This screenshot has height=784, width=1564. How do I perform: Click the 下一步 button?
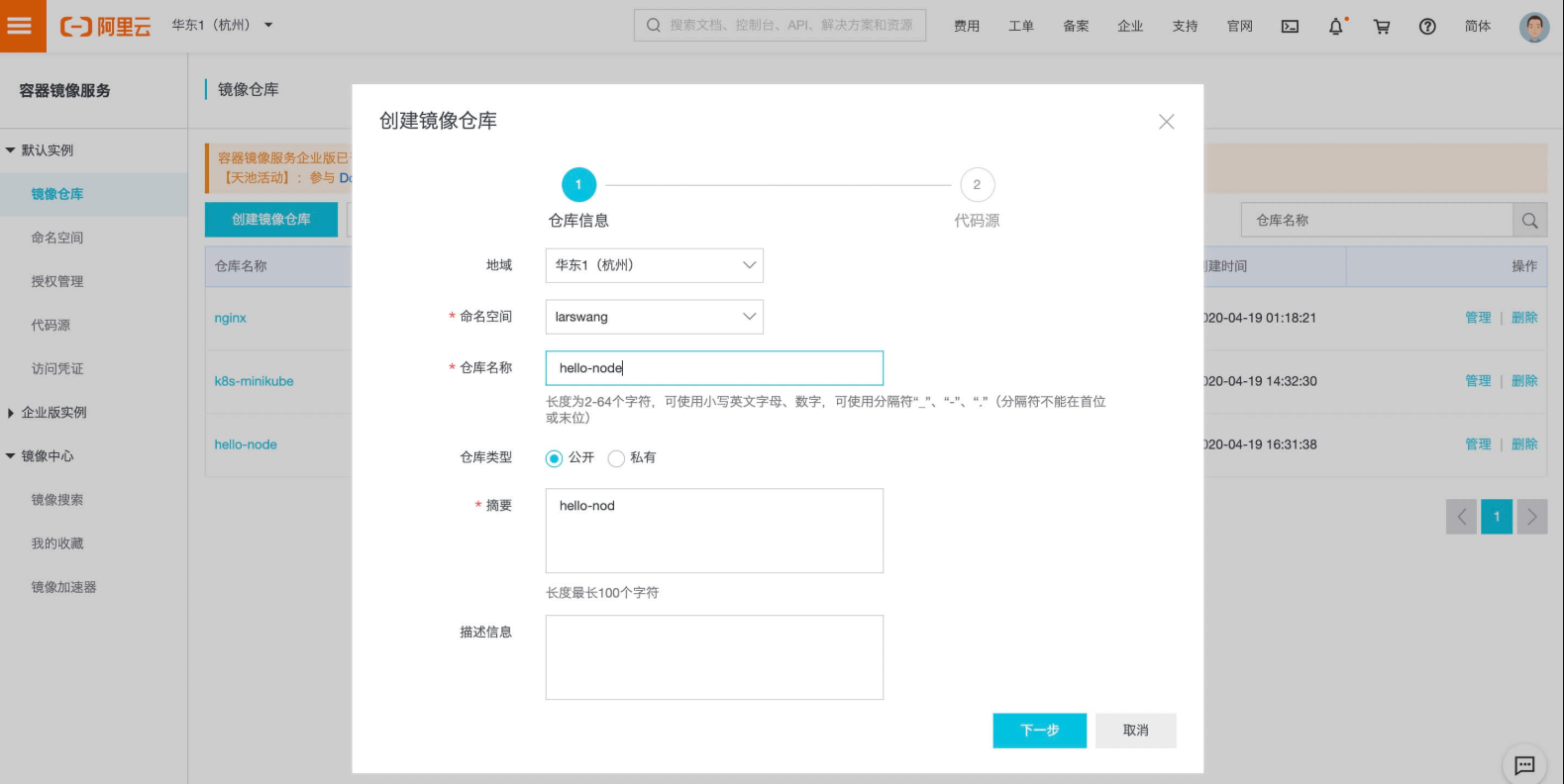(1040, 731)
